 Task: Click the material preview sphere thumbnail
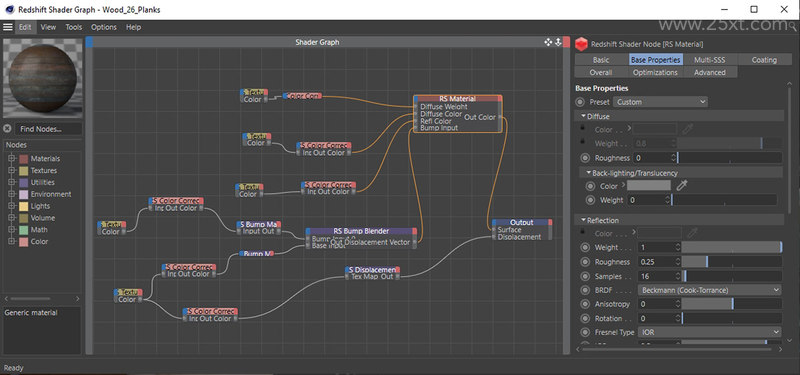(42, 79)
